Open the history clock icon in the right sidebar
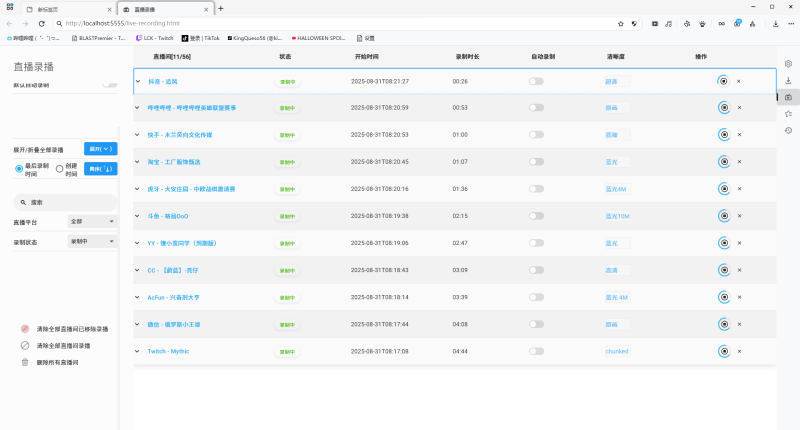800x430 pixels. (x=788, y=131)
